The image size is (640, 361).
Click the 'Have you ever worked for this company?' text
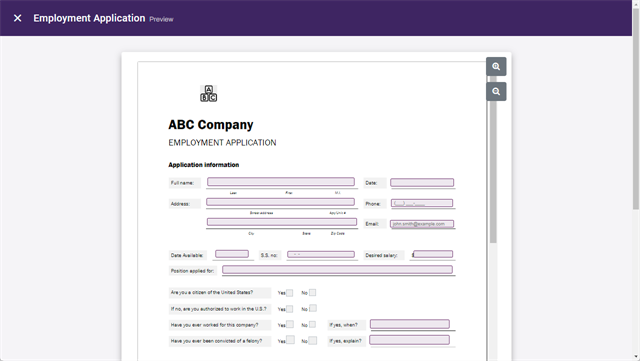214,325
